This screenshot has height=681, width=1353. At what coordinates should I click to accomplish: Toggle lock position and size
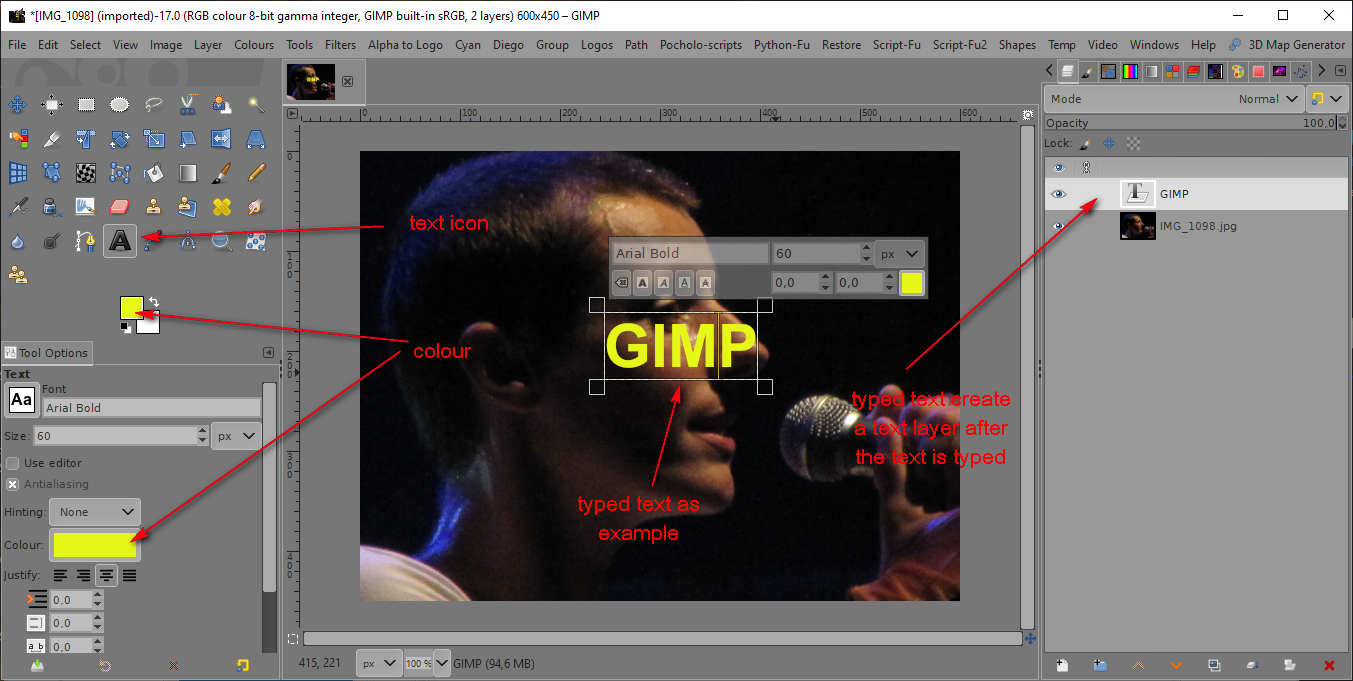pos(1109,143)
